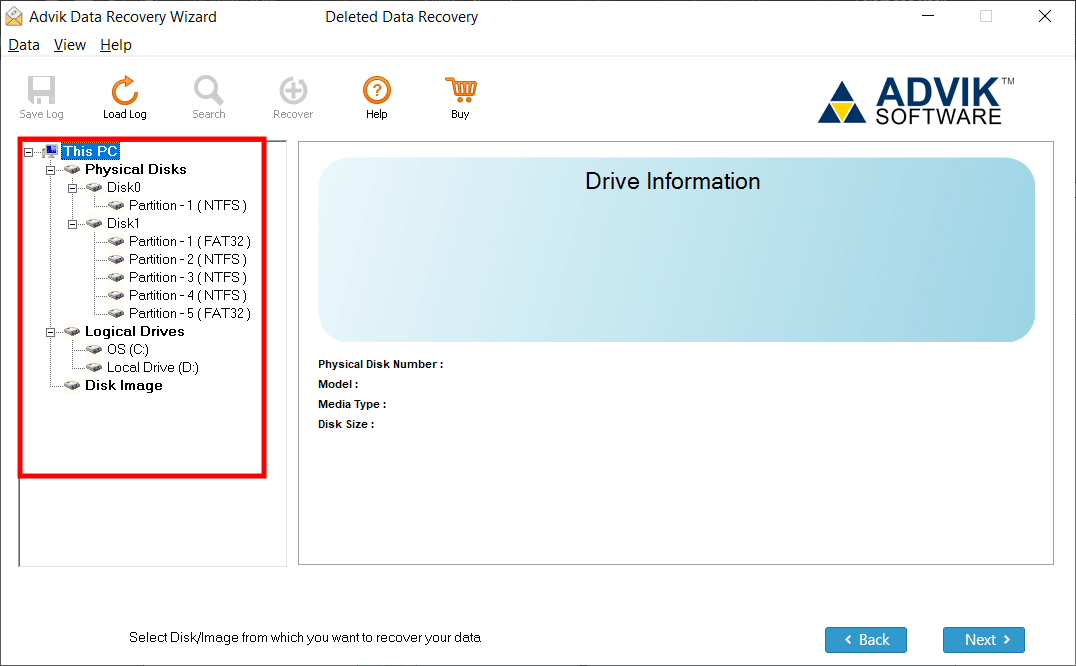Click the Search magnifier icon
This screenshot has width=1076, height=666.
(x=209, y=90)
